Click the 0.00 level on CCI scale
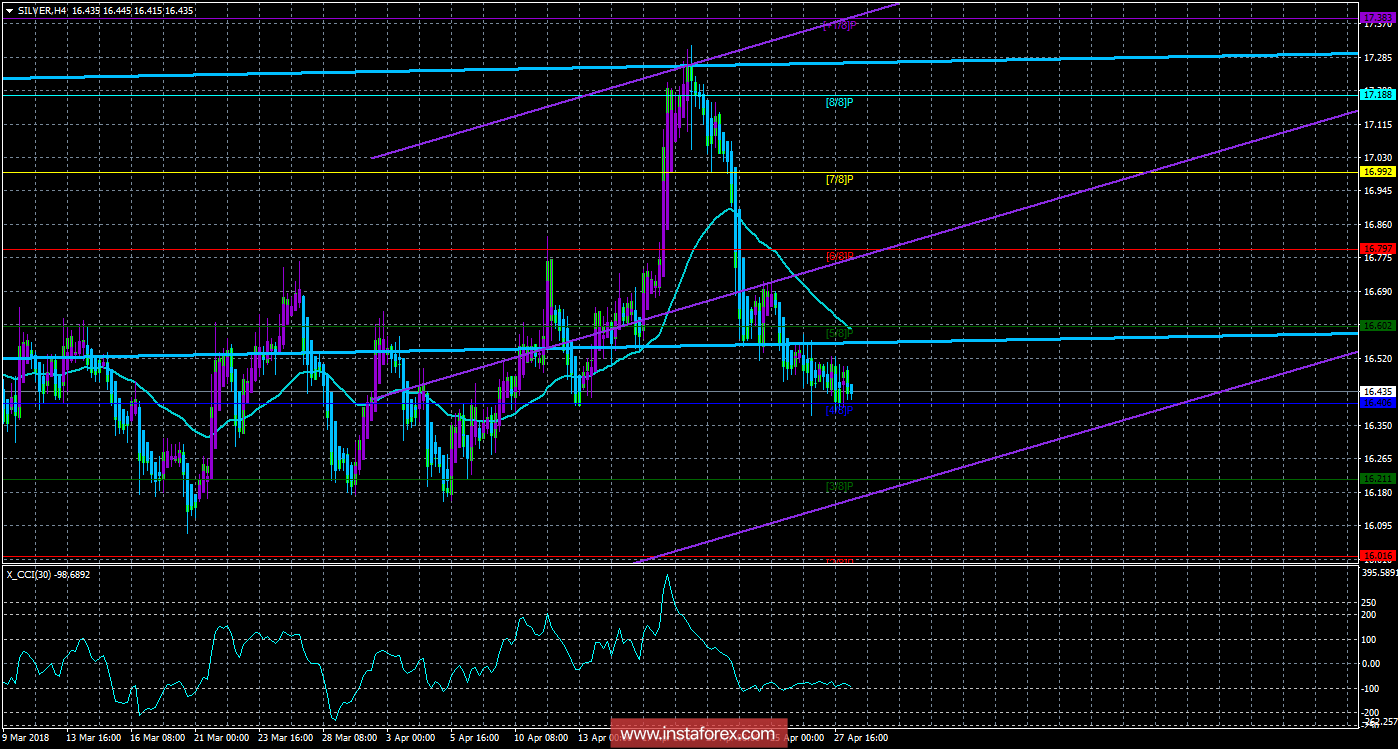The height and width of the screenshot is (749, 1398). (x=1372, y=664)
